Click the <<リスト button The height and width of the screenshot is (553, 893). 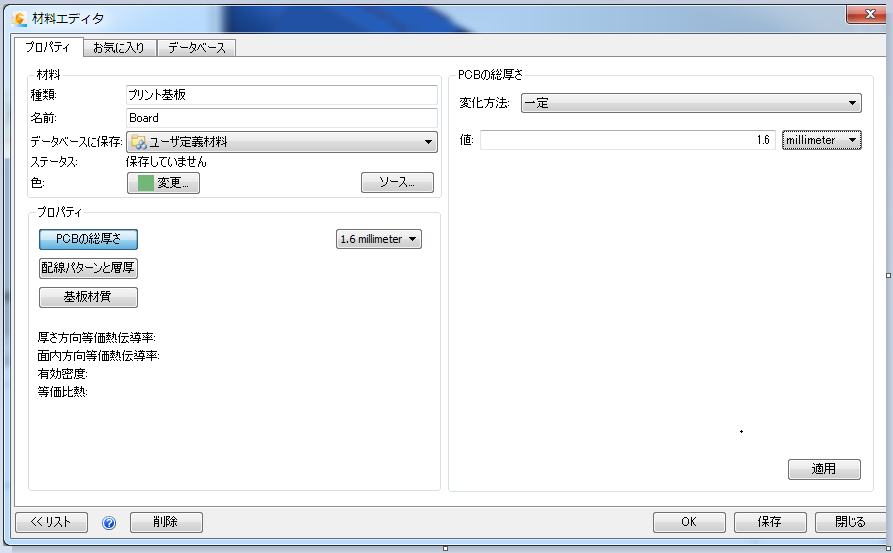[x=51, y=522]
